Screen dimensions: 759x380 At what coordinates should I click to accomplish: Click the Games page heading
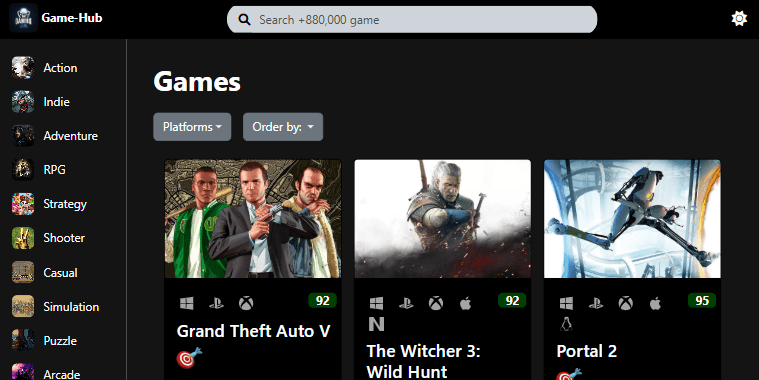coord(197,82)
